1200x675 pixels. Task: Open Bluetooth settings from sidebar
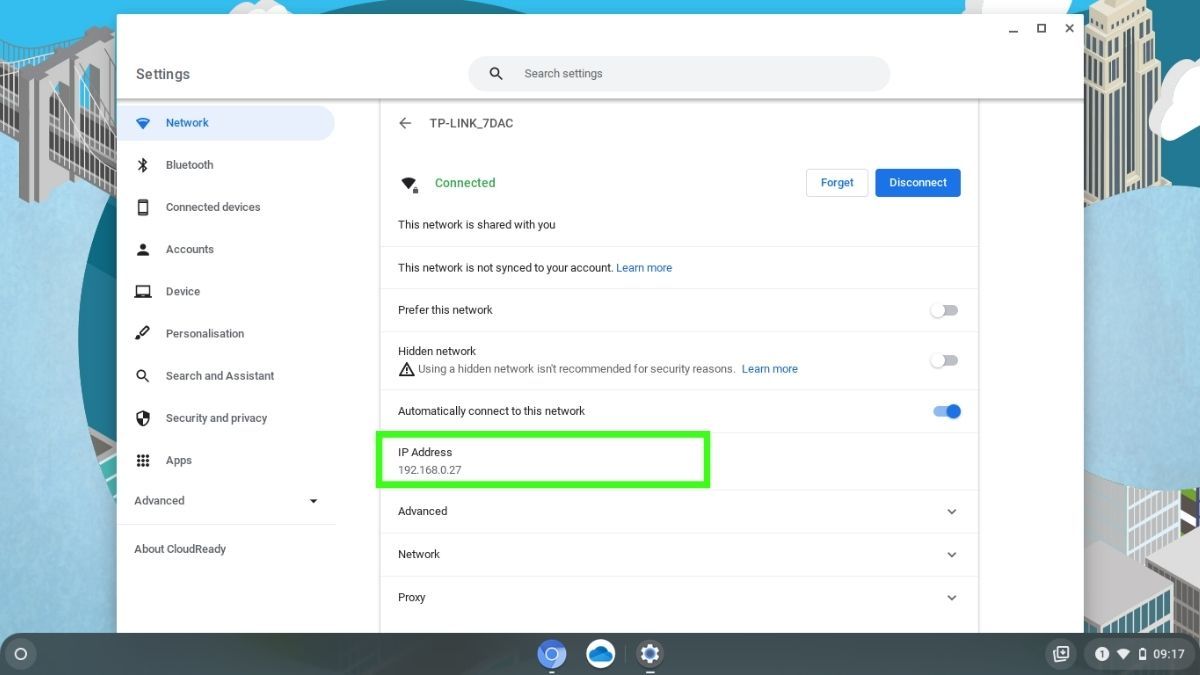(x=189, y=164)
